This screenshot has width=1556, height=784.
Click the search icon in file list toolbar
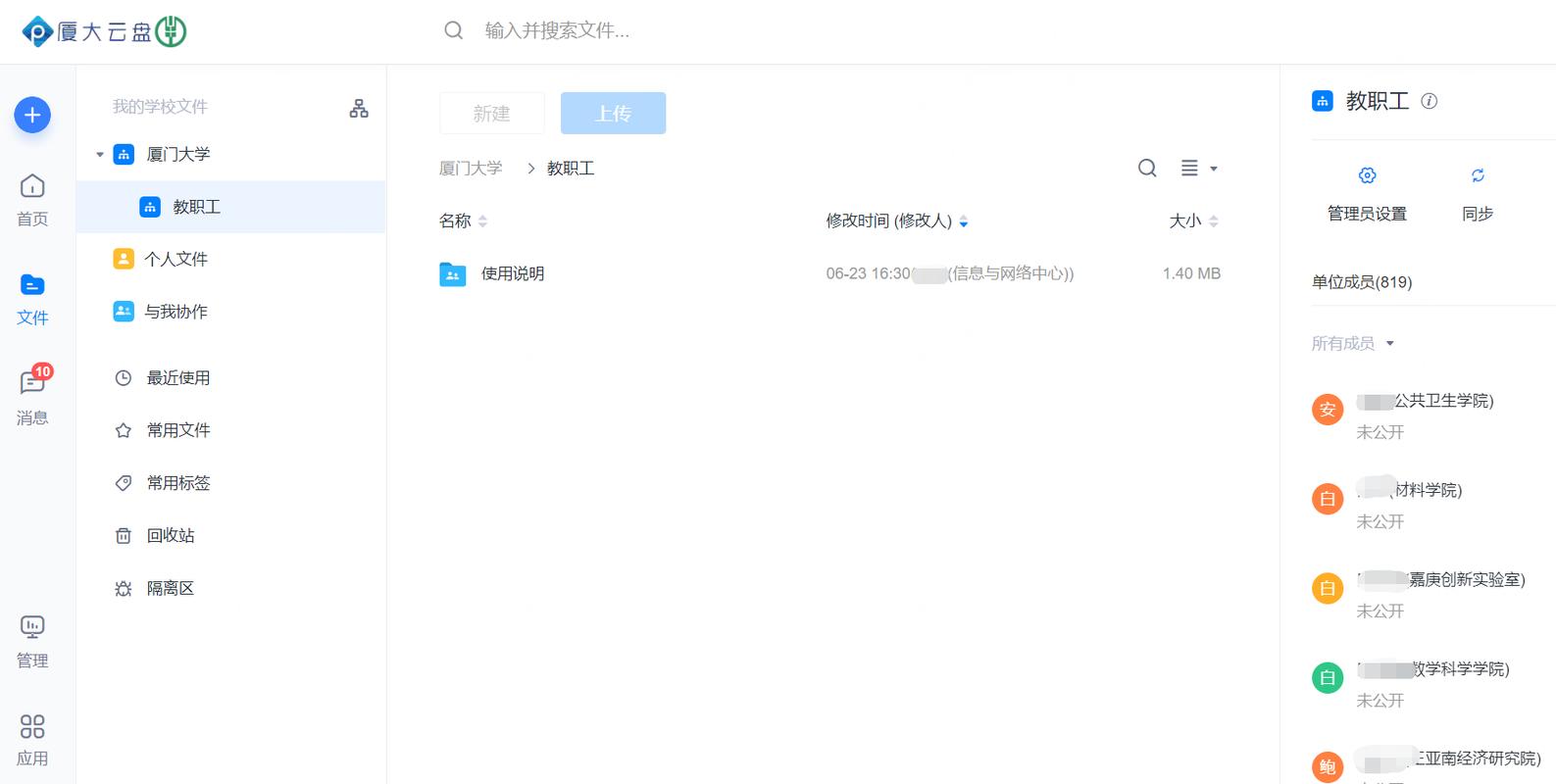pyautogui.click(x=1147, y=169)
